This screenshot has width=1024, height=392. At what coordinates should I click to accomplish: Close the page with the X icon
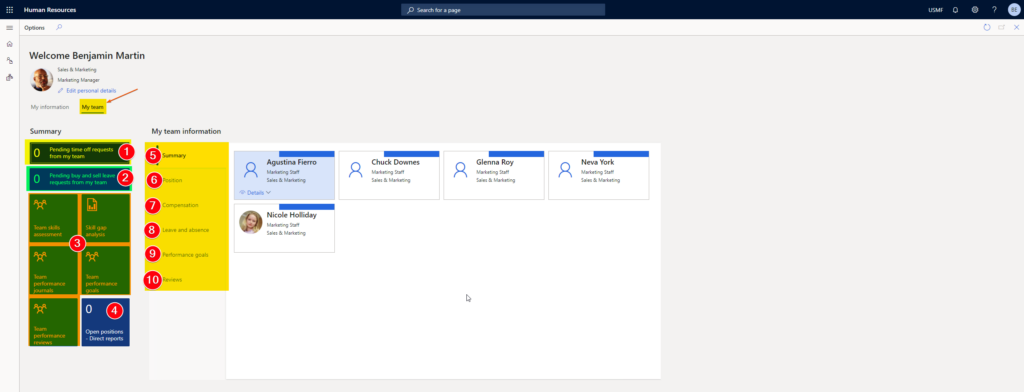pyautogui.click(x=1016, y=27)
